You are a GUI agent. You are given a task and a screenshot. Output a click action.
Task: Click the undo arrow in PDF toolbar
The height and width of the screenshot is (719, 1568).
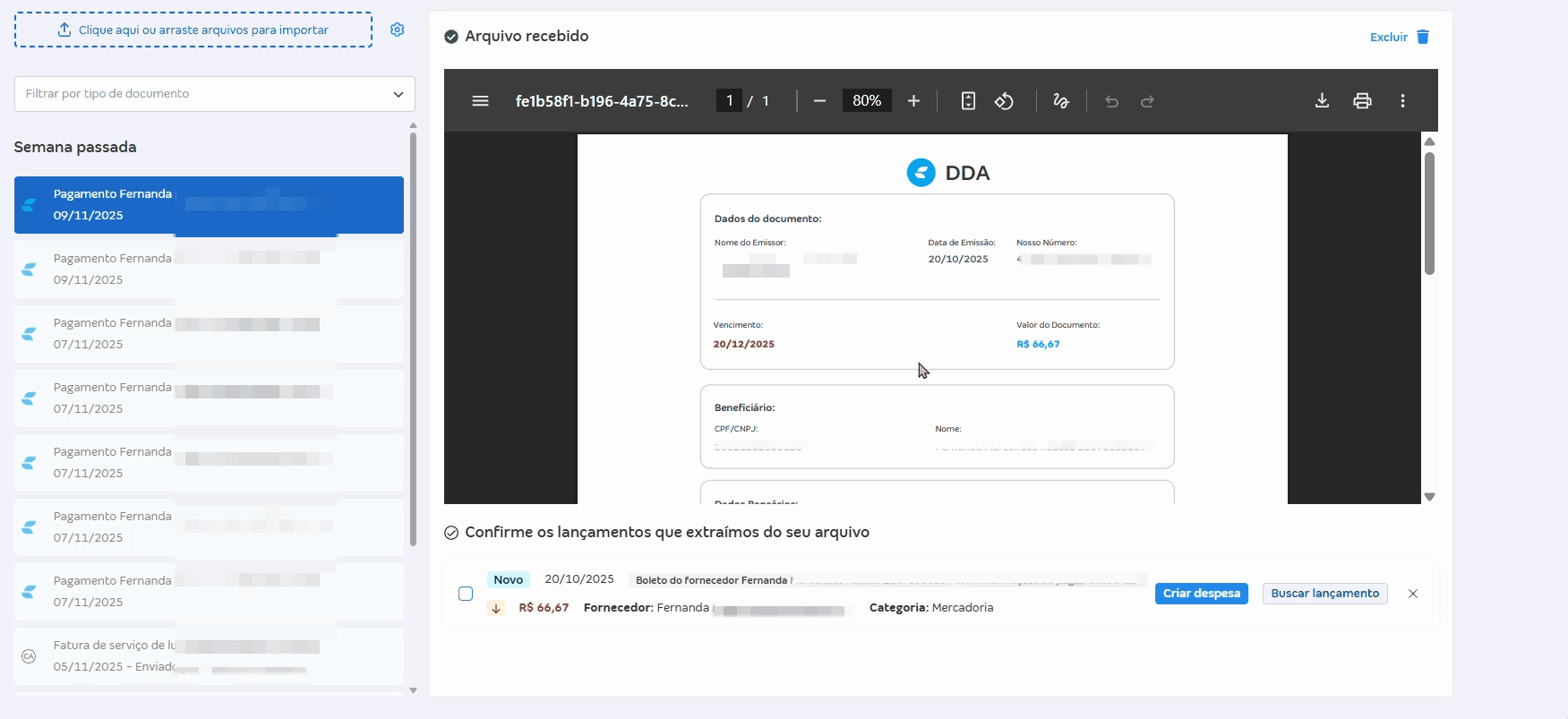[1111, 101]
